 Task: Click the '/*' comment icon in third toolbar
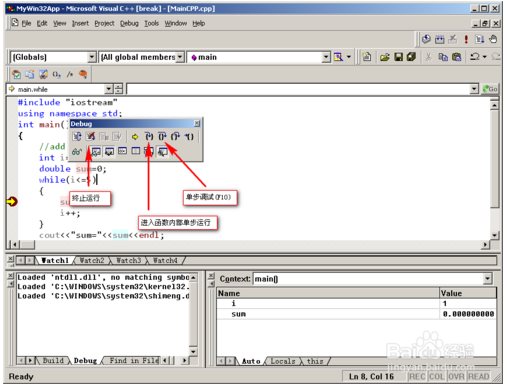[x=70, y=74]
